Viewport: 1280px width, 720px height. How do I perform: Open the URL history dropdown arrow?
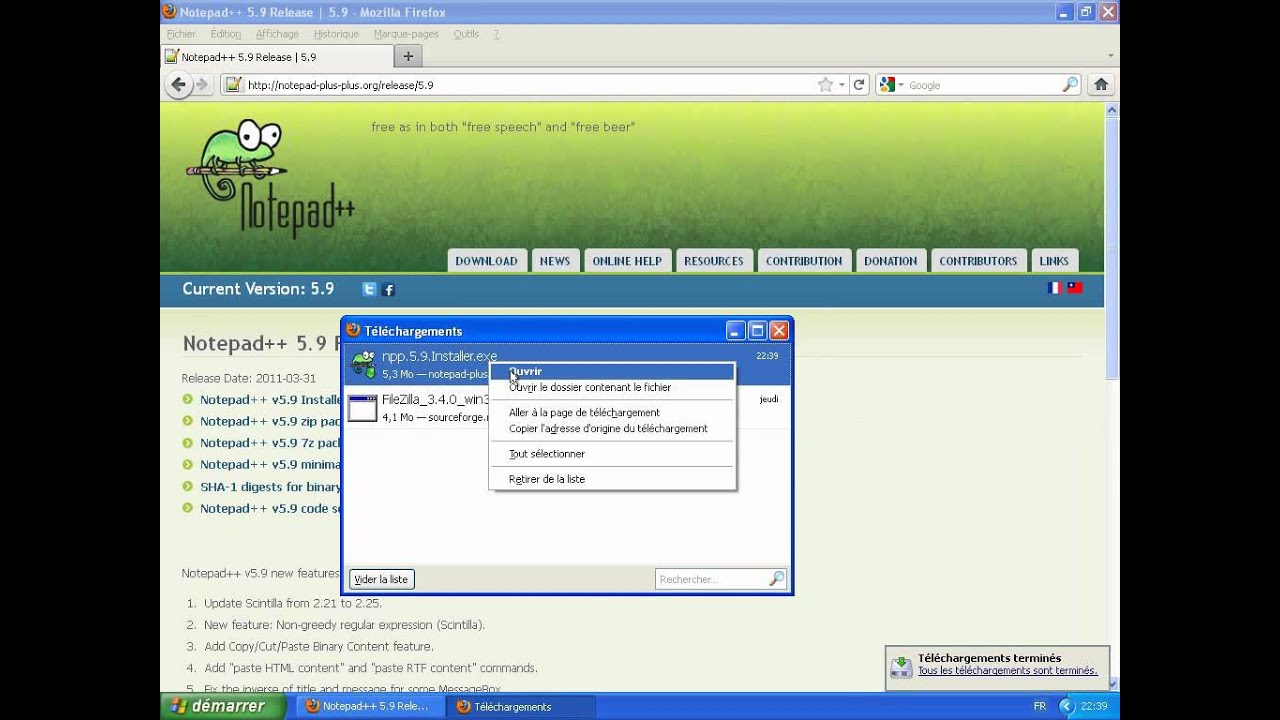pyautogui.click(x=842, y=85)
